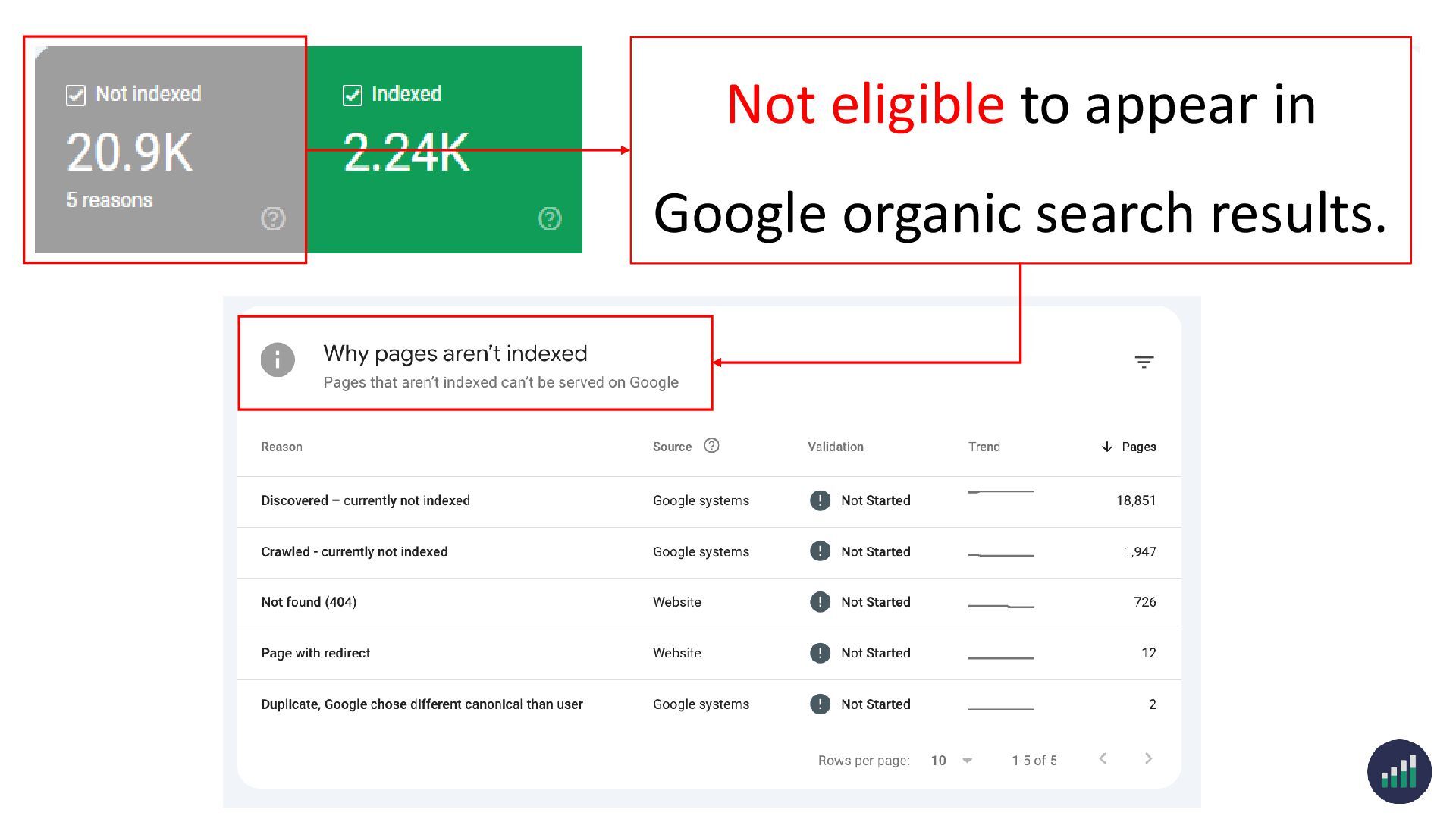The width and height of the screenshot is (1456, 819).
Task: Click info icon beside Why pages aren't indexed
Action: [x=278, y=359]
